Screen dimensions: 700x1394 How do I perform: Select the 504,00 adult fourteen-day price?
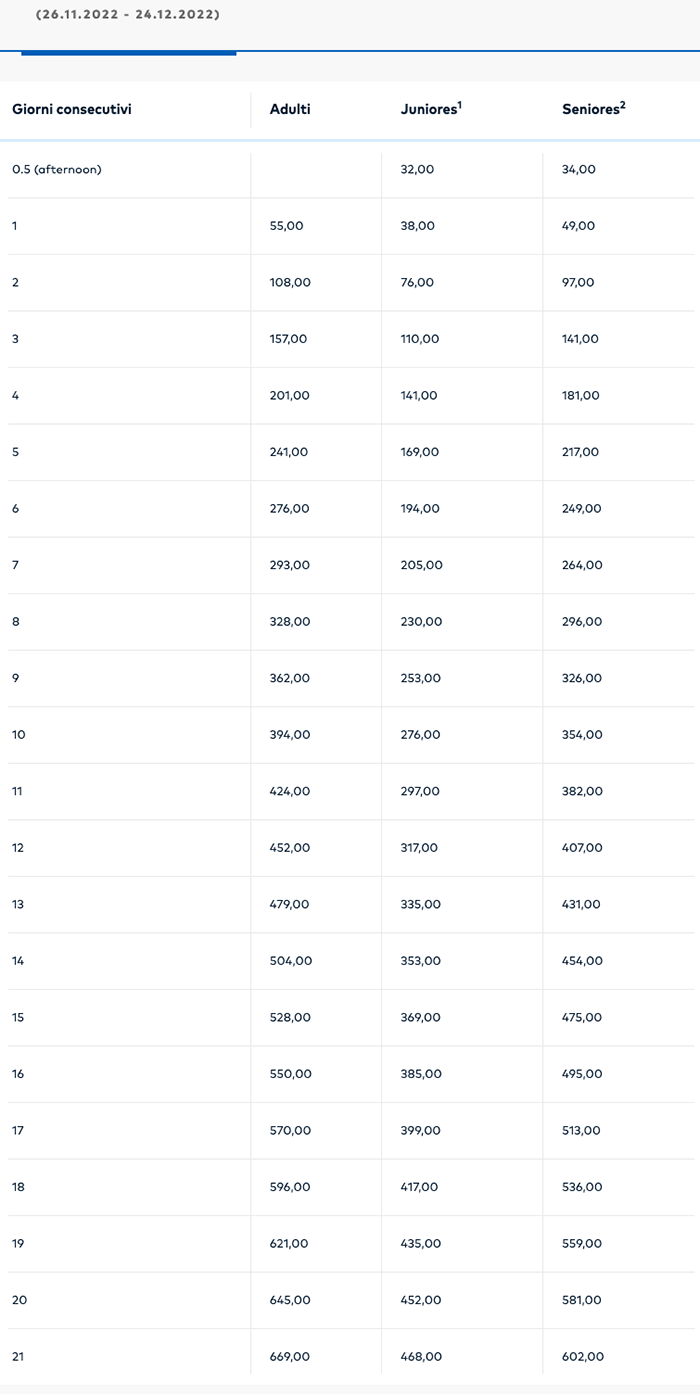pyautogui.click(x=291, y=961)
